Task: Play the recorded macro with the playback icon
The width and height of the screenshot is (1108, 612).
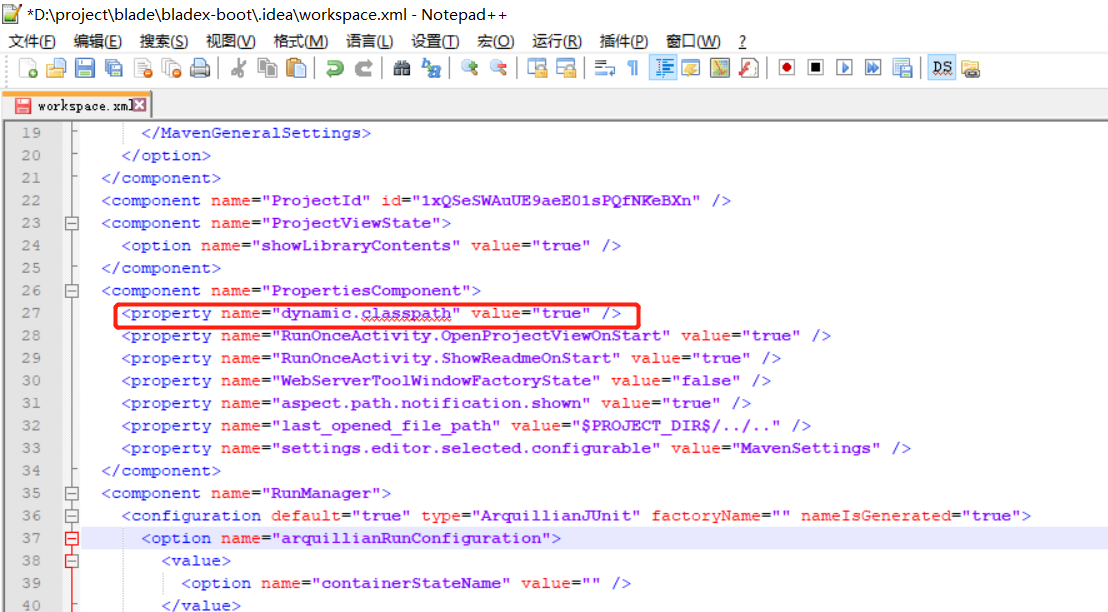Action: point(842,67)
